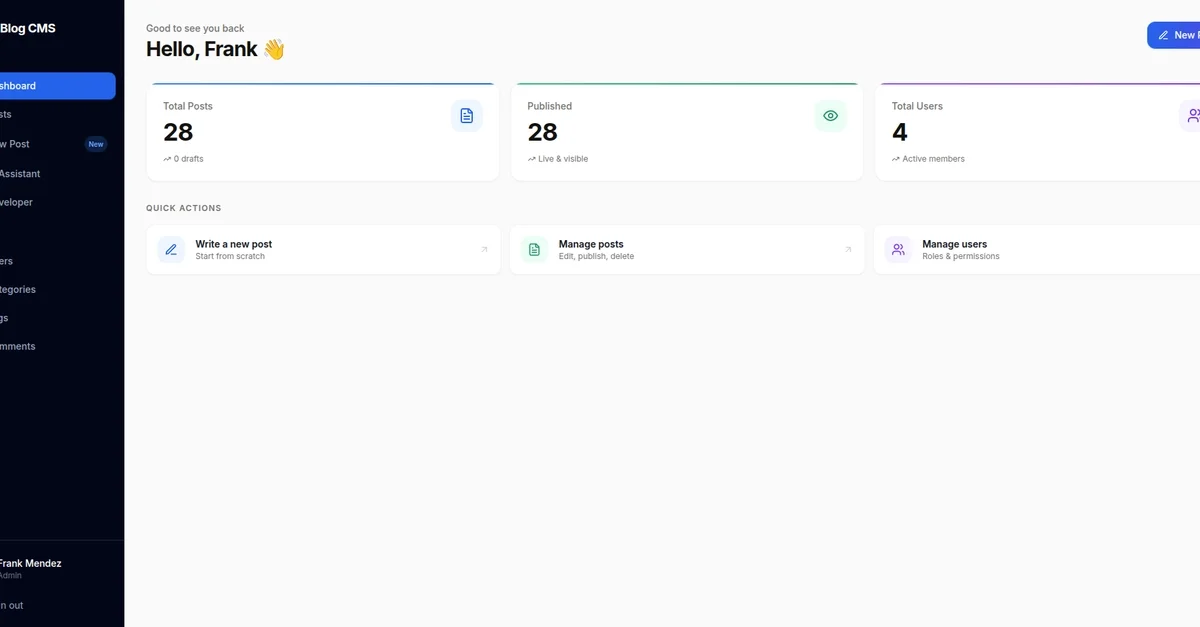Select the Manage users title text
The width and height of the screenshot is (1200, 627).
tap(954, 244)
